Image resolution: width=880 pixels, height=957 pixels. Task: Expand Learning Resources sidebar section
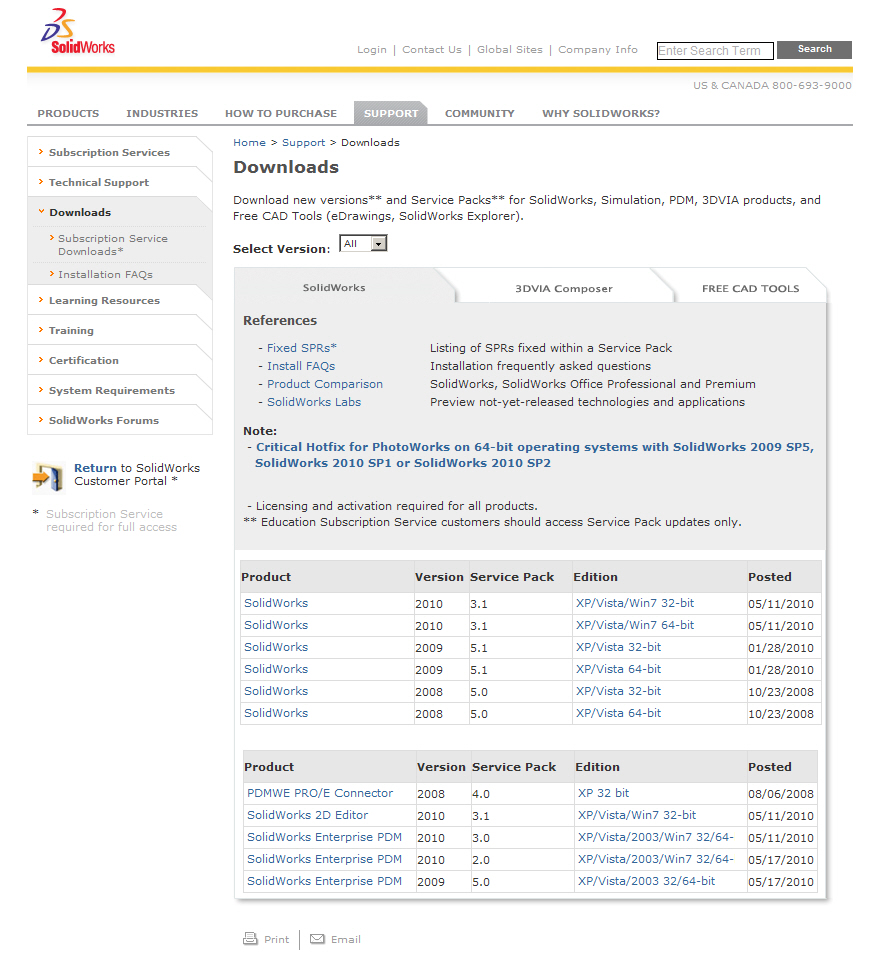104,300
